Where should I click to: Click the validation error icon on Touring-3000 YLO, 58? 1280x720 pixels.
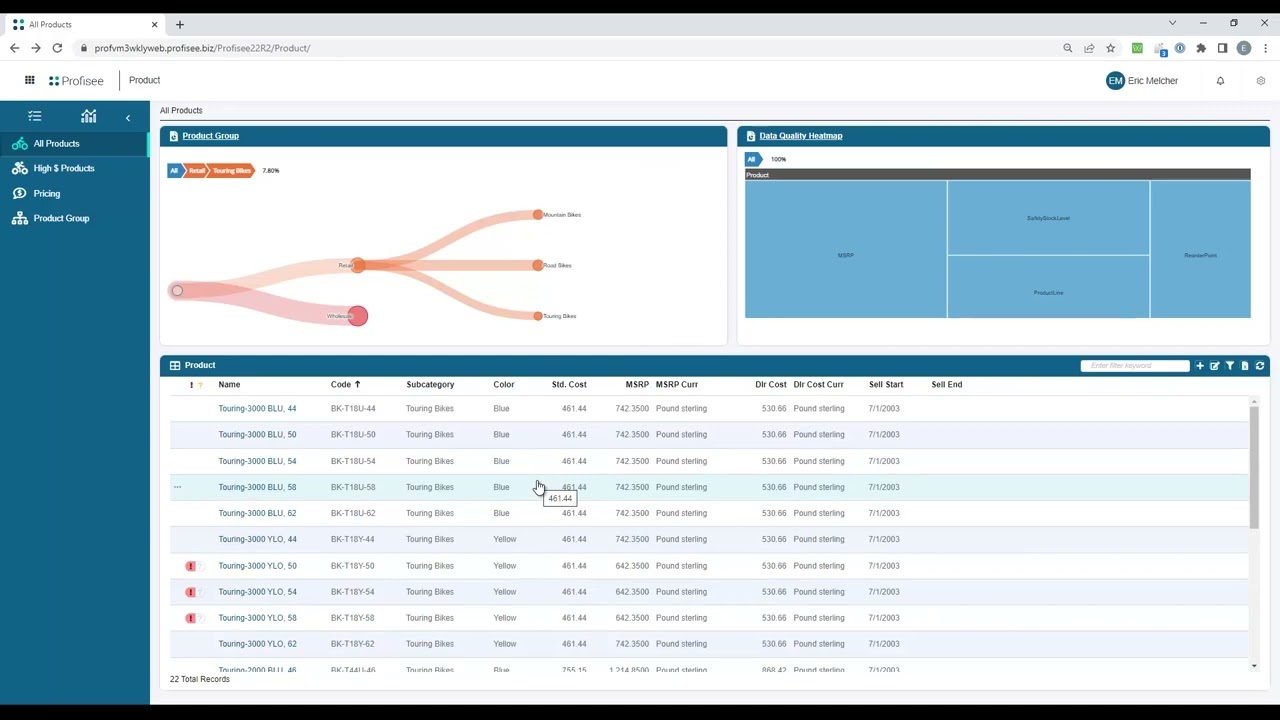click(x=190, y=618)
